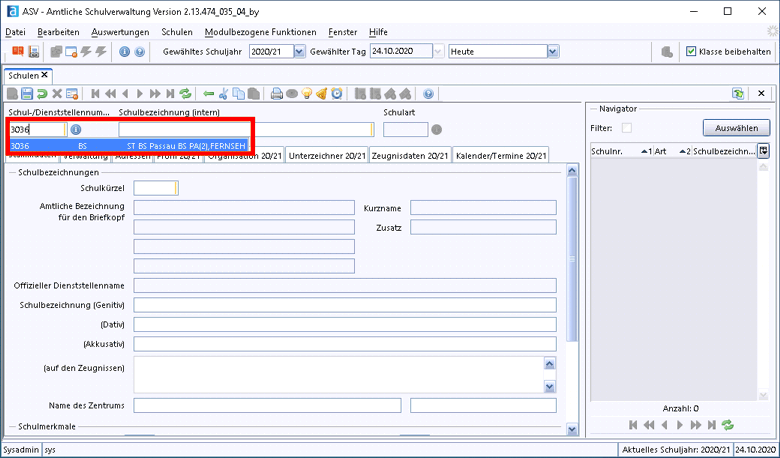The image size is (780, 458).
Task: Click the green left arrow back icon
Action: pos(208,93)
